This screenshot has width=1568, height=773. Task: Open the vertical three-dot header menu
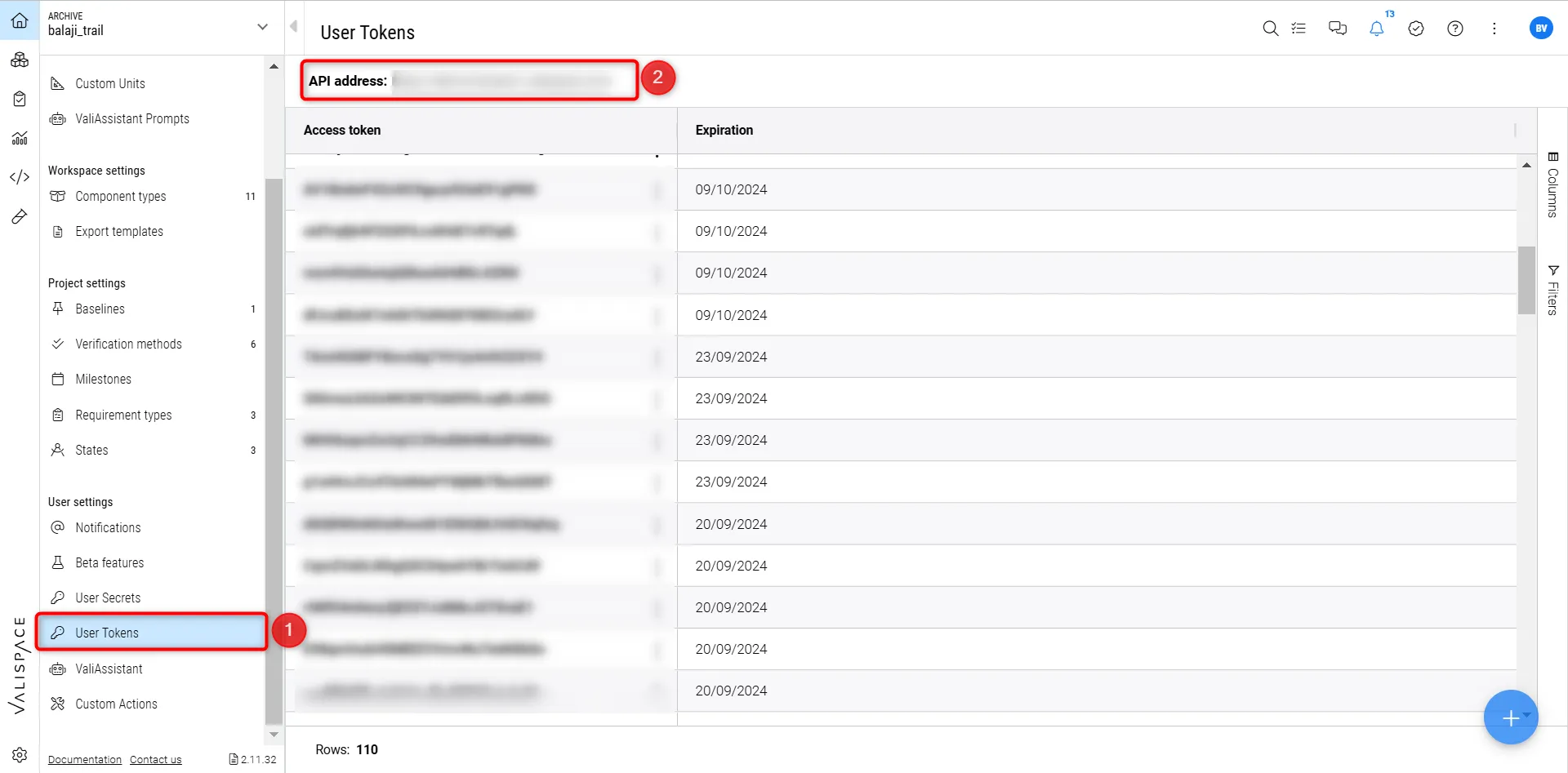pyautogui.click(x=1494, y=29)
